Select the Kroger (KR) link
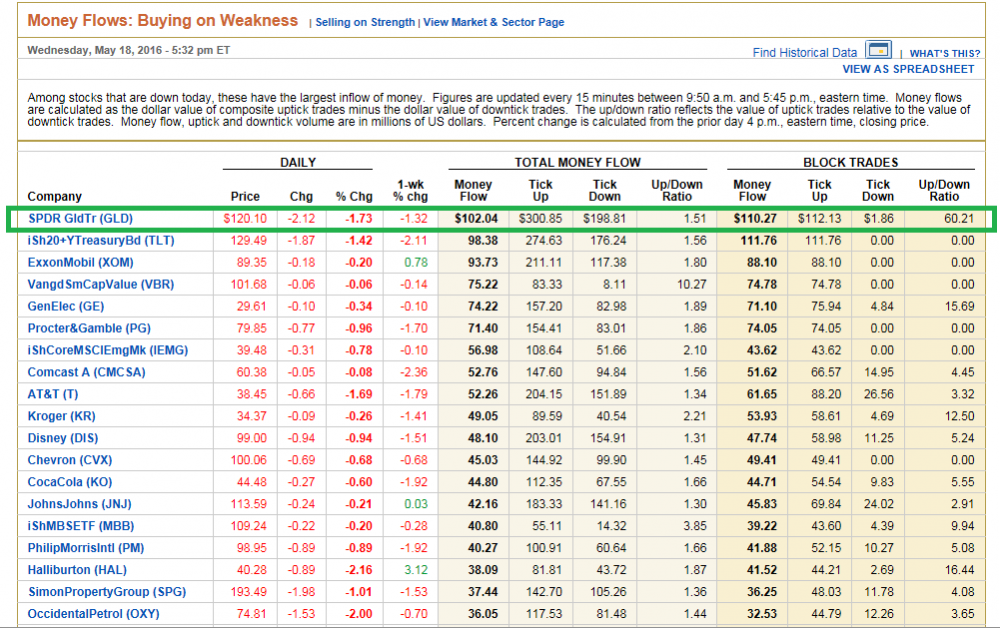This screenshot has height=628, width=1000. coord(62,417)
